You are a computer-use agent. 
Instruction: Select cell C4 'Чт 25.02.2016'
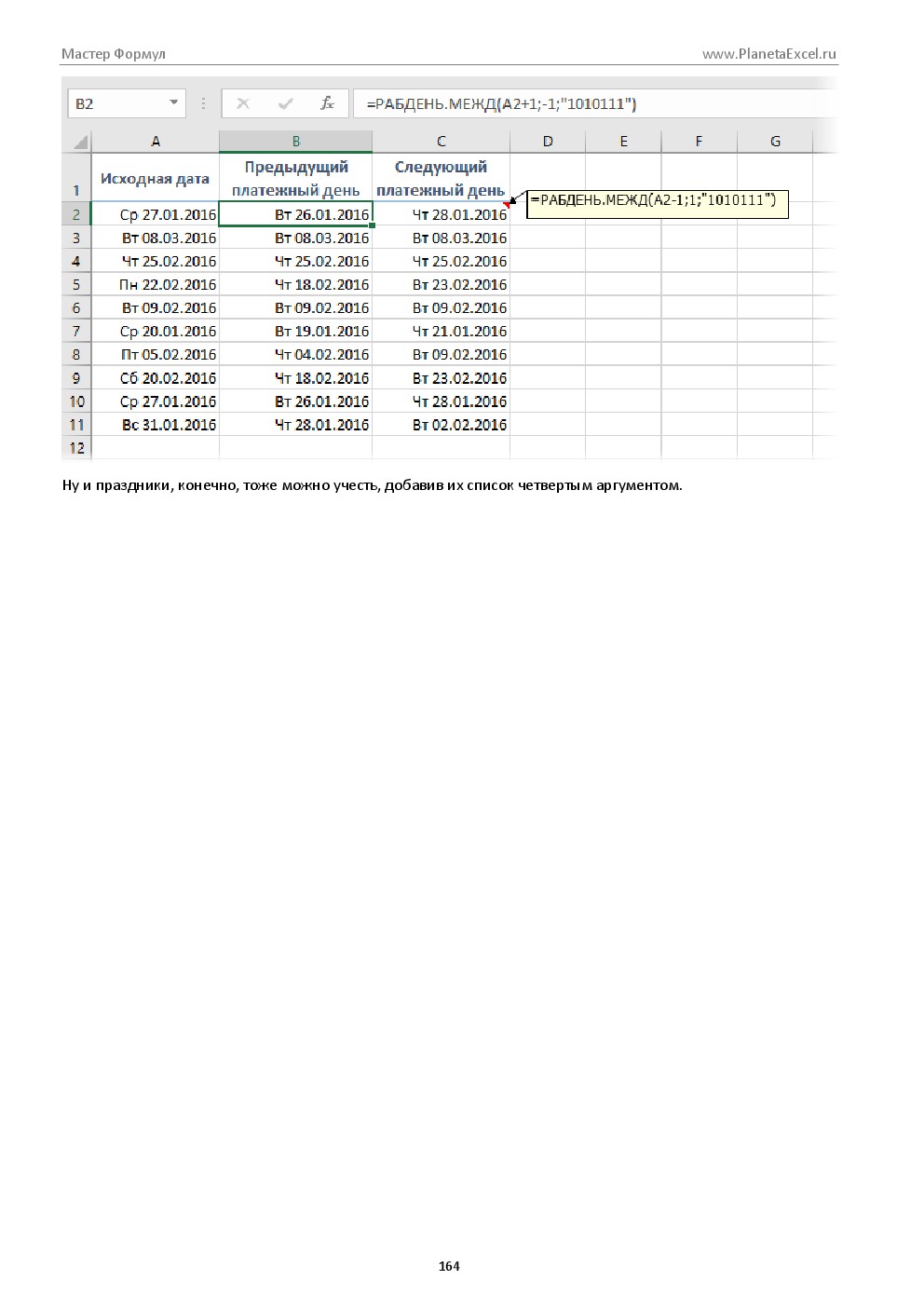[x=441, y=261]
